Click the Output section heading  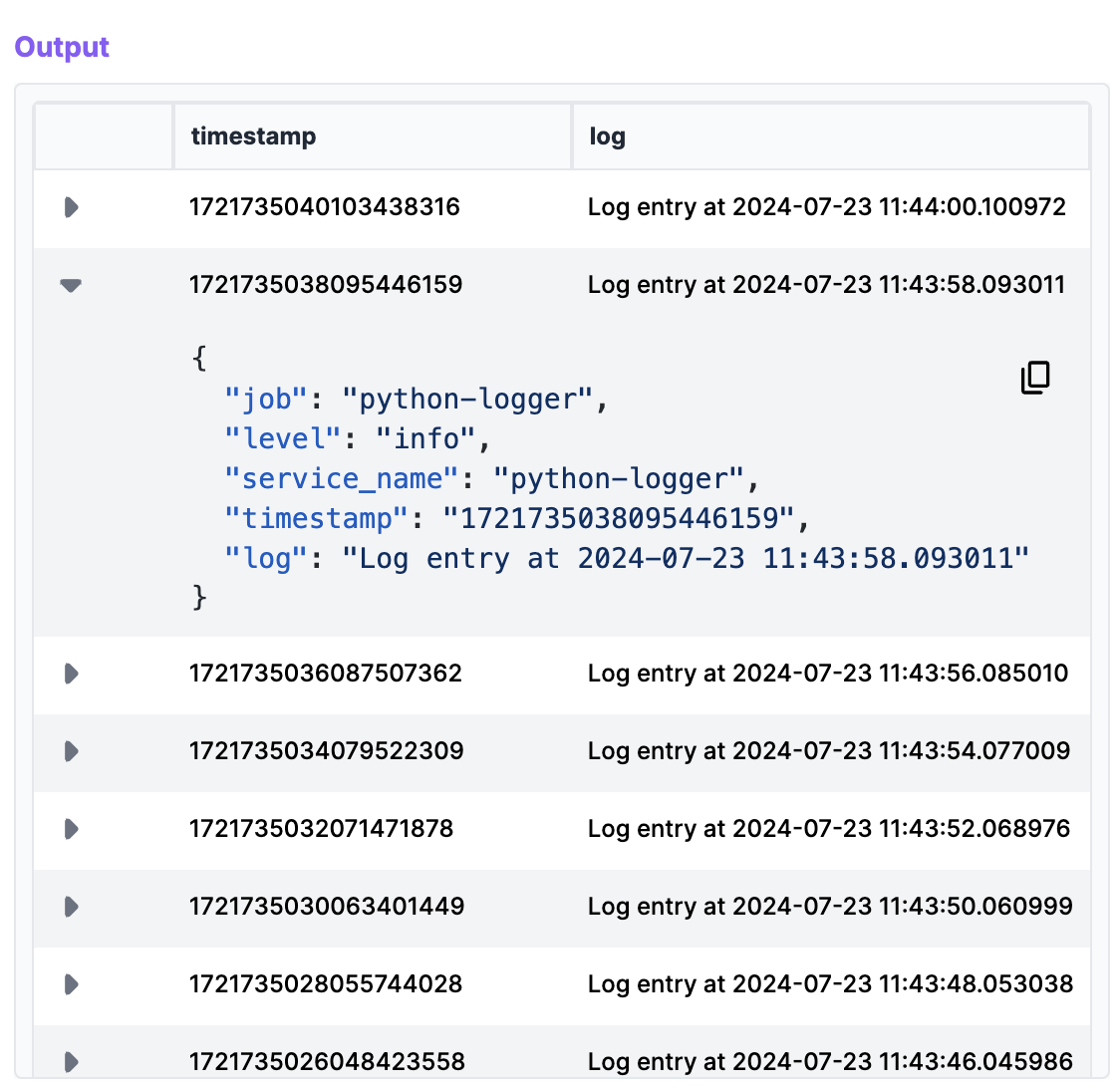pyautogui.click(x=62, y=47)
